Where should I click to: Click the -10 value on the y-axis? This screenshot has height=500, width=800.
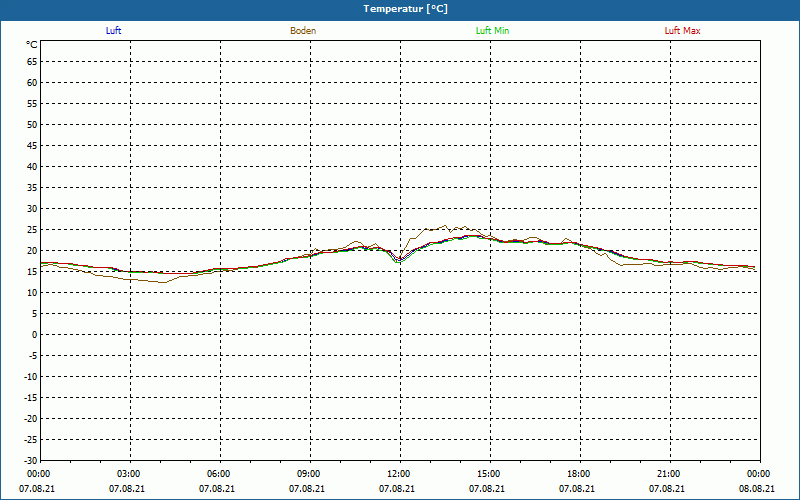point(31,377)
